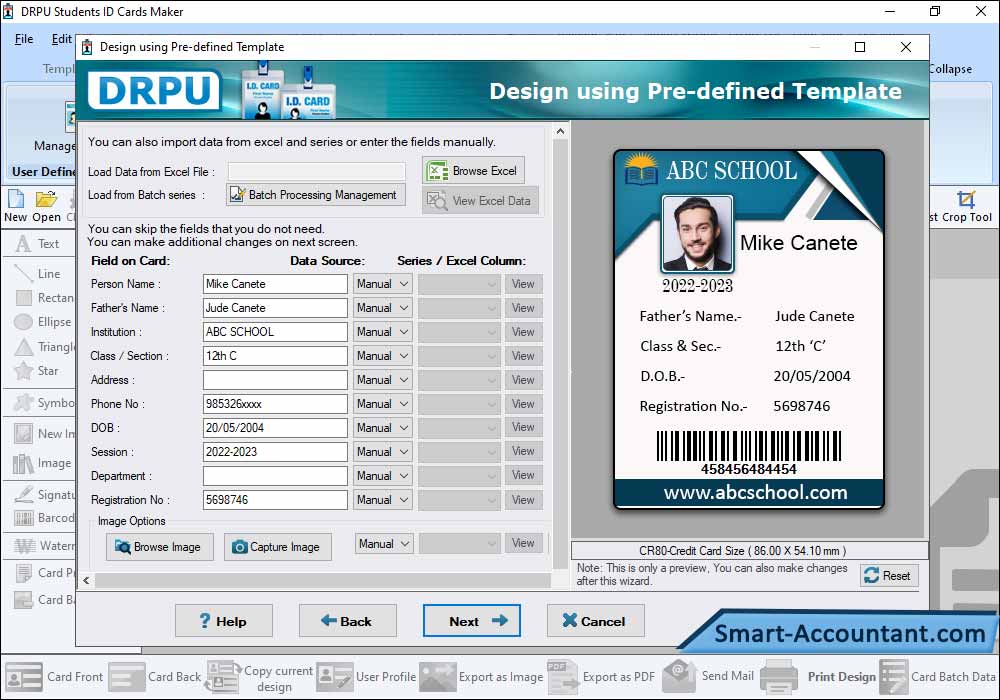Select the Signature tool

pos(43,494)
